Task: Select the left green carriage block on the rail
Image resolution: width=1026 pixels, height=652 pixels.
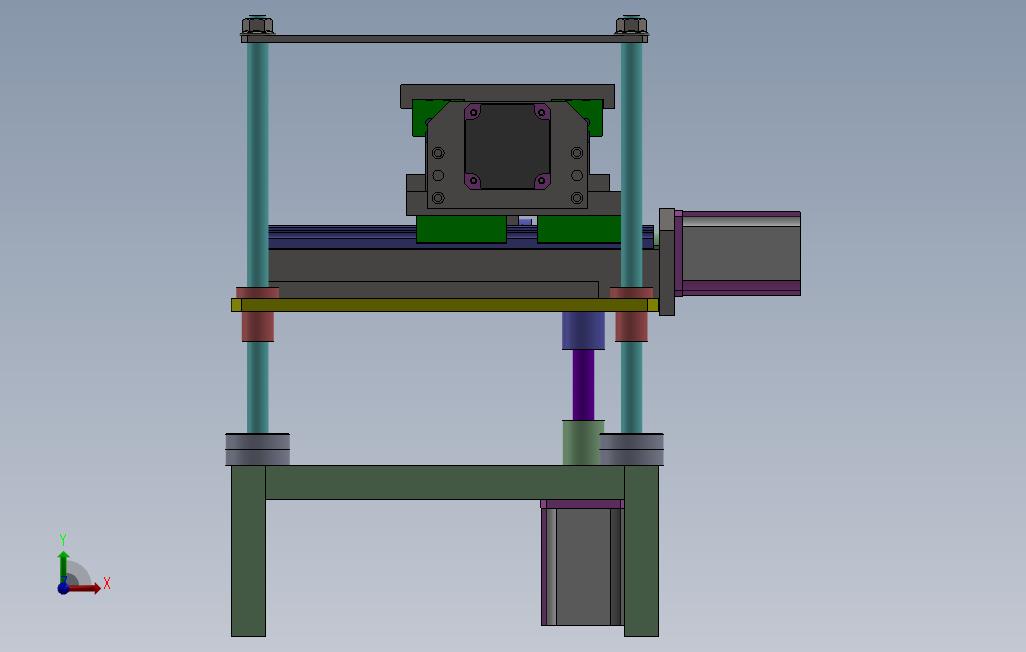Action: click(461, 229)
